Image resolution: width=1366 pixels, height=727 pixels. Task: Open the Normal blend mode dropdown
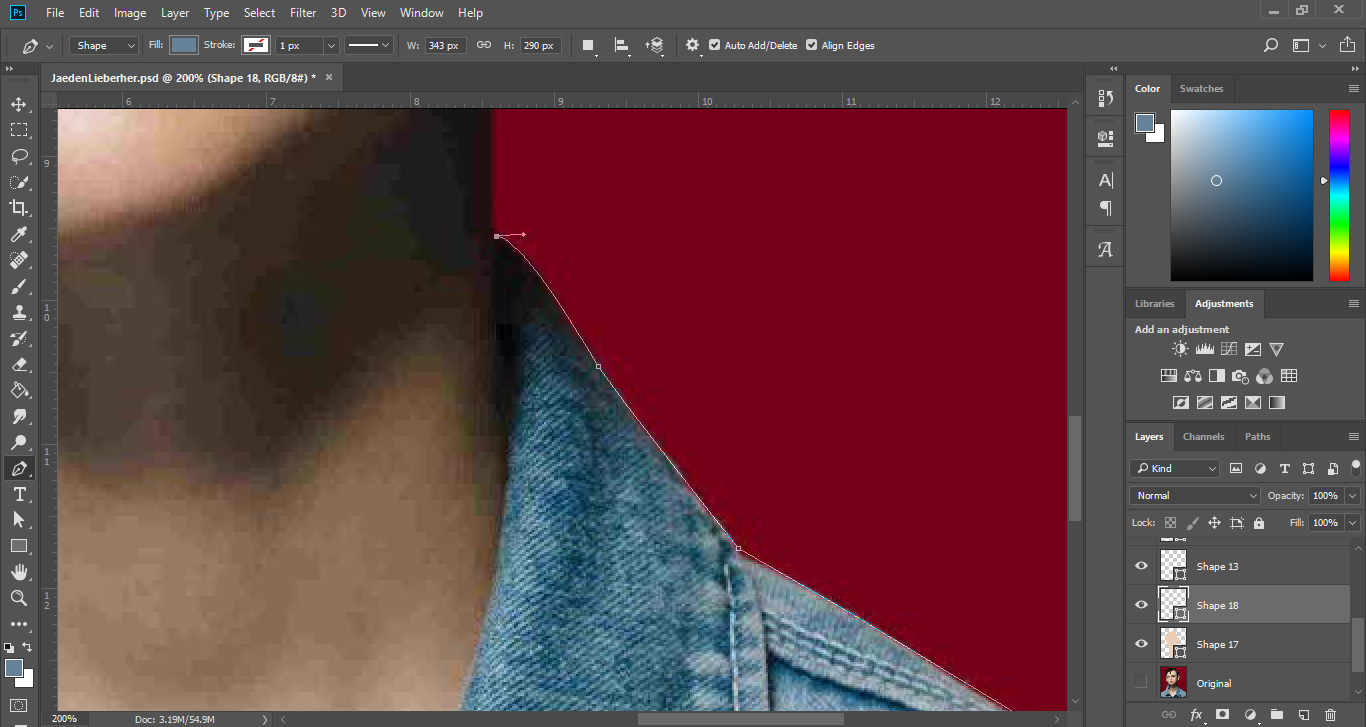[1195, 496]
